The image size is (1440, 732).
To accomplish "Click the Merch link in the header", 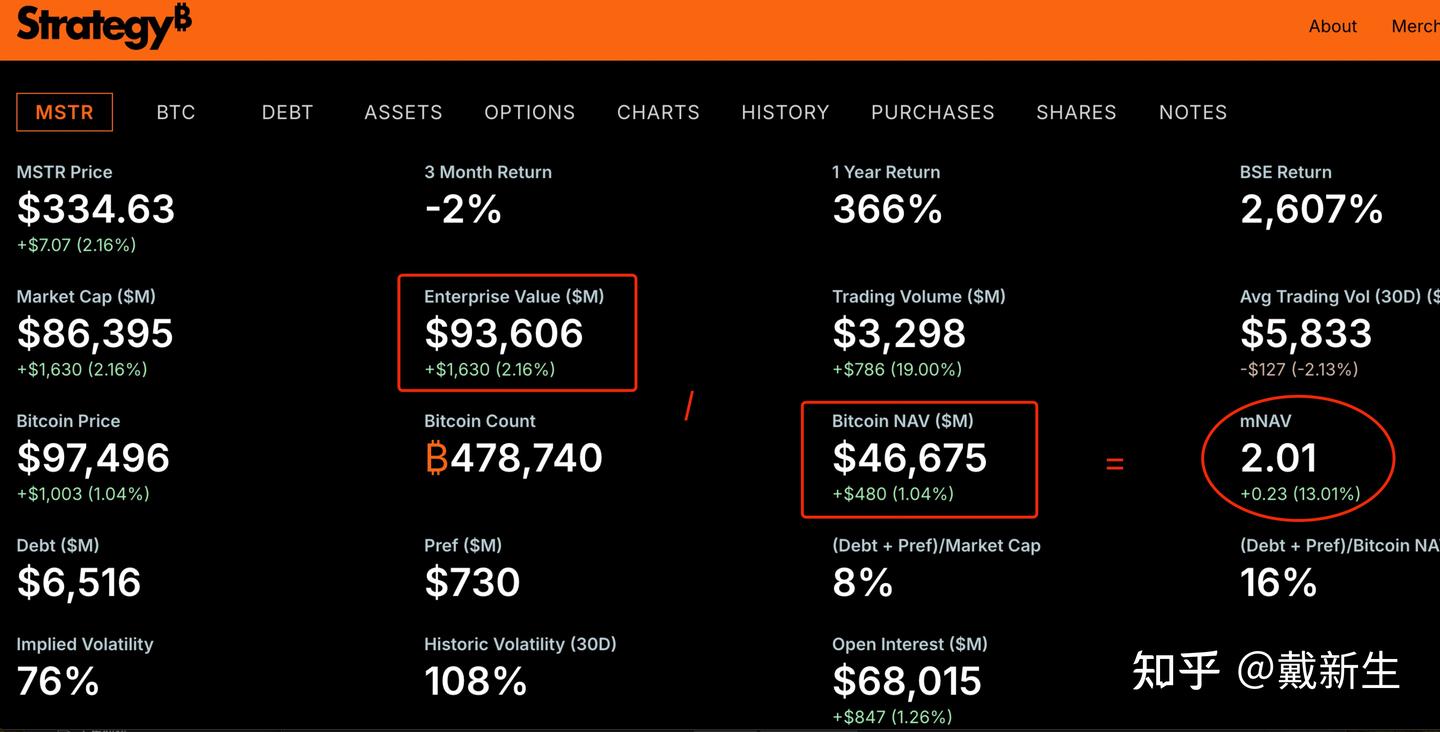I will click(x=1415, y=27).
